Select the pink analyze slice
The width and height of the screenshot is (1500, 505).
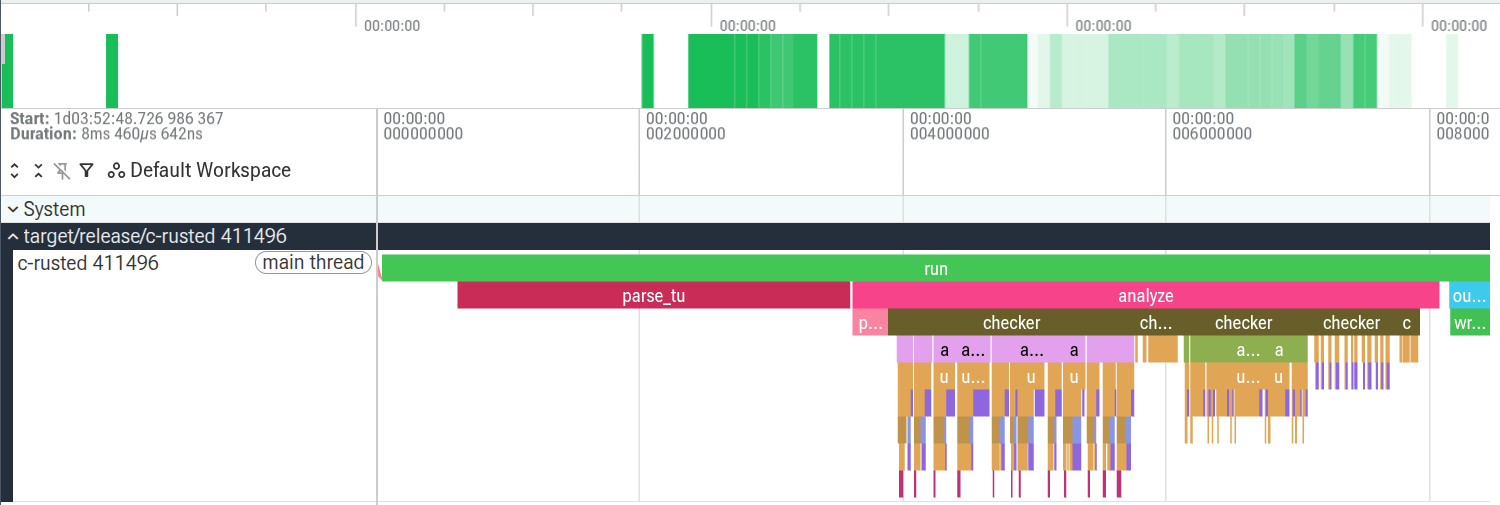1145,296
